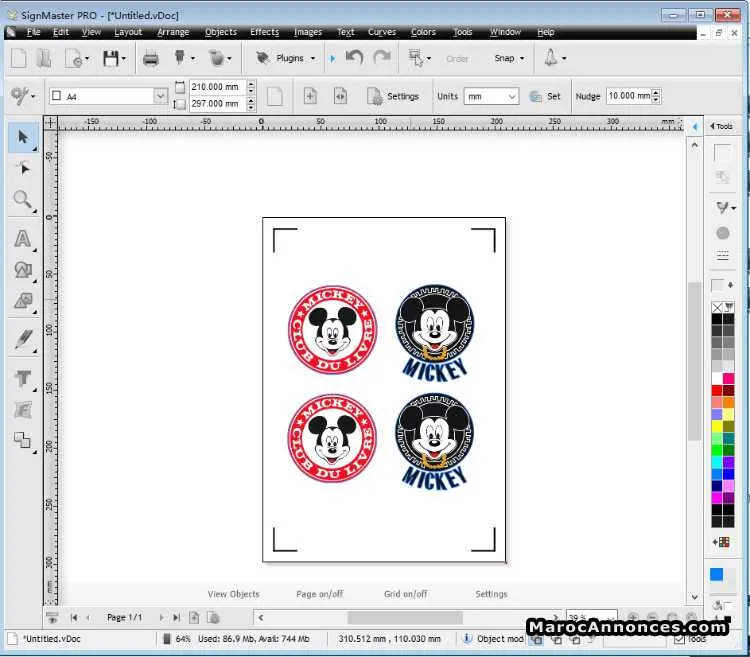Click the add page icon near Page 1/1
Screen dimensions: 750x657
coord(194,617)
